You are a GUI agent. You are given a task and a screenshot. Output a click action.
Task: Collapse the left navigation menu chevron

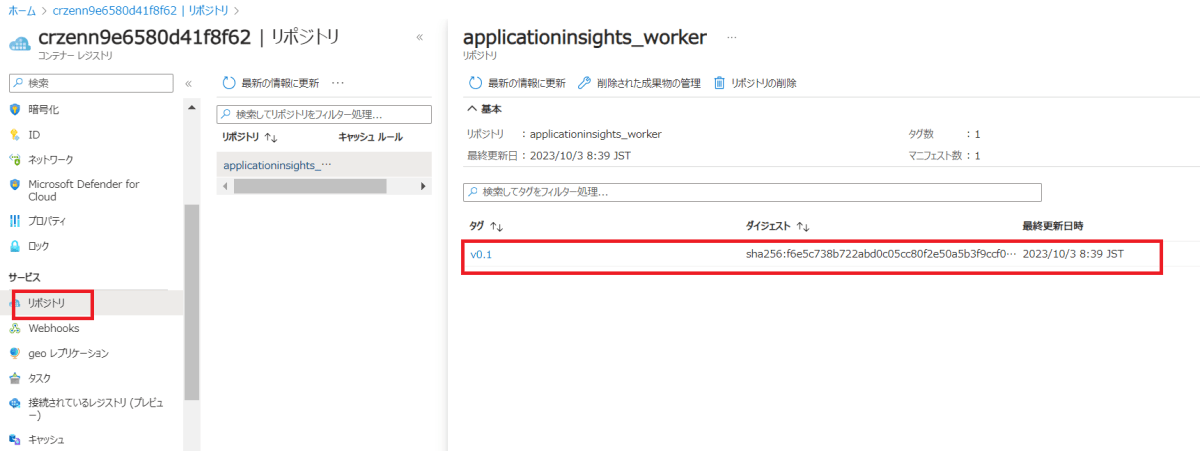pyautogui.click(x=188, y=83)
